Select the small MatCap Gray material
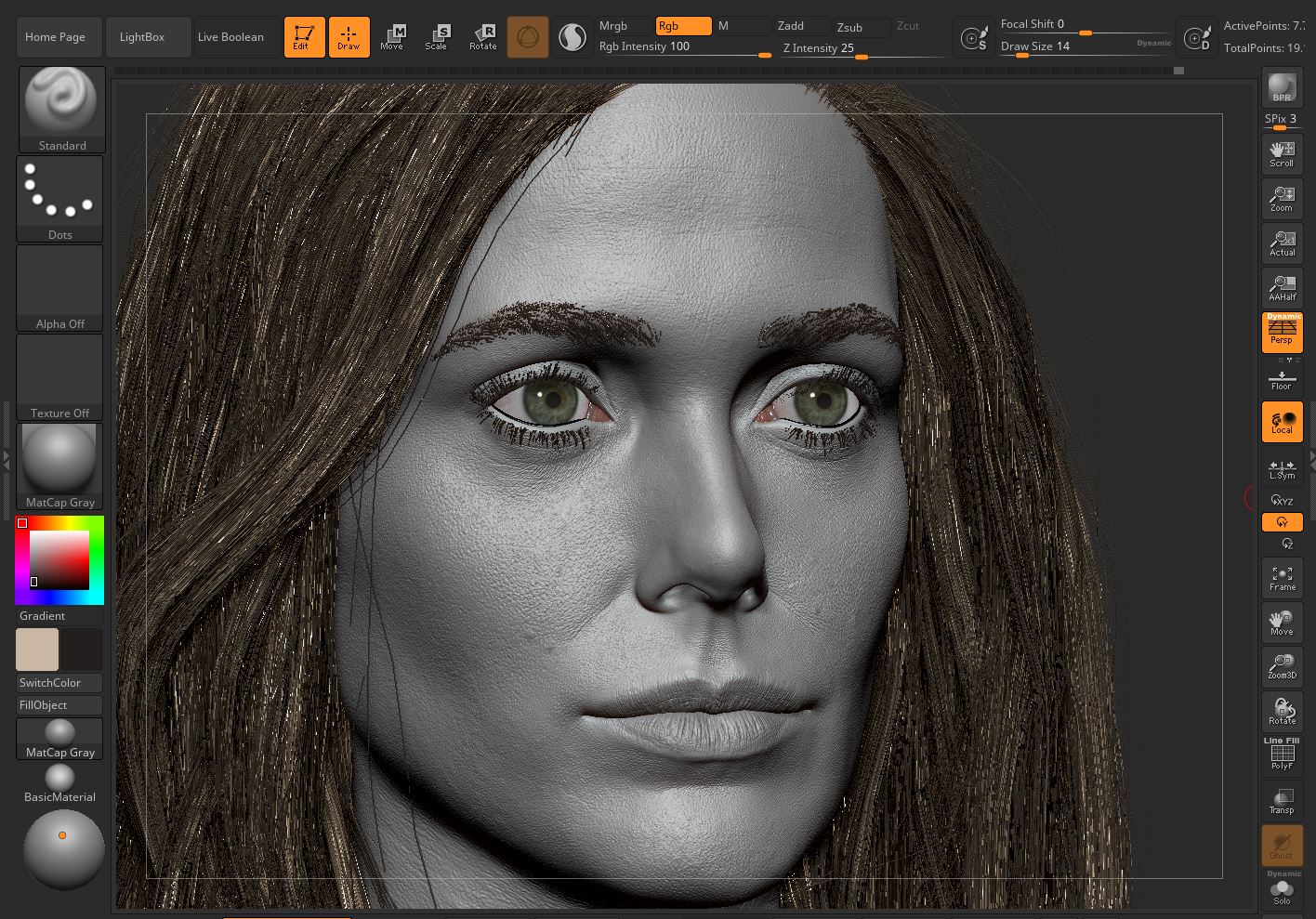 (59, 739)
